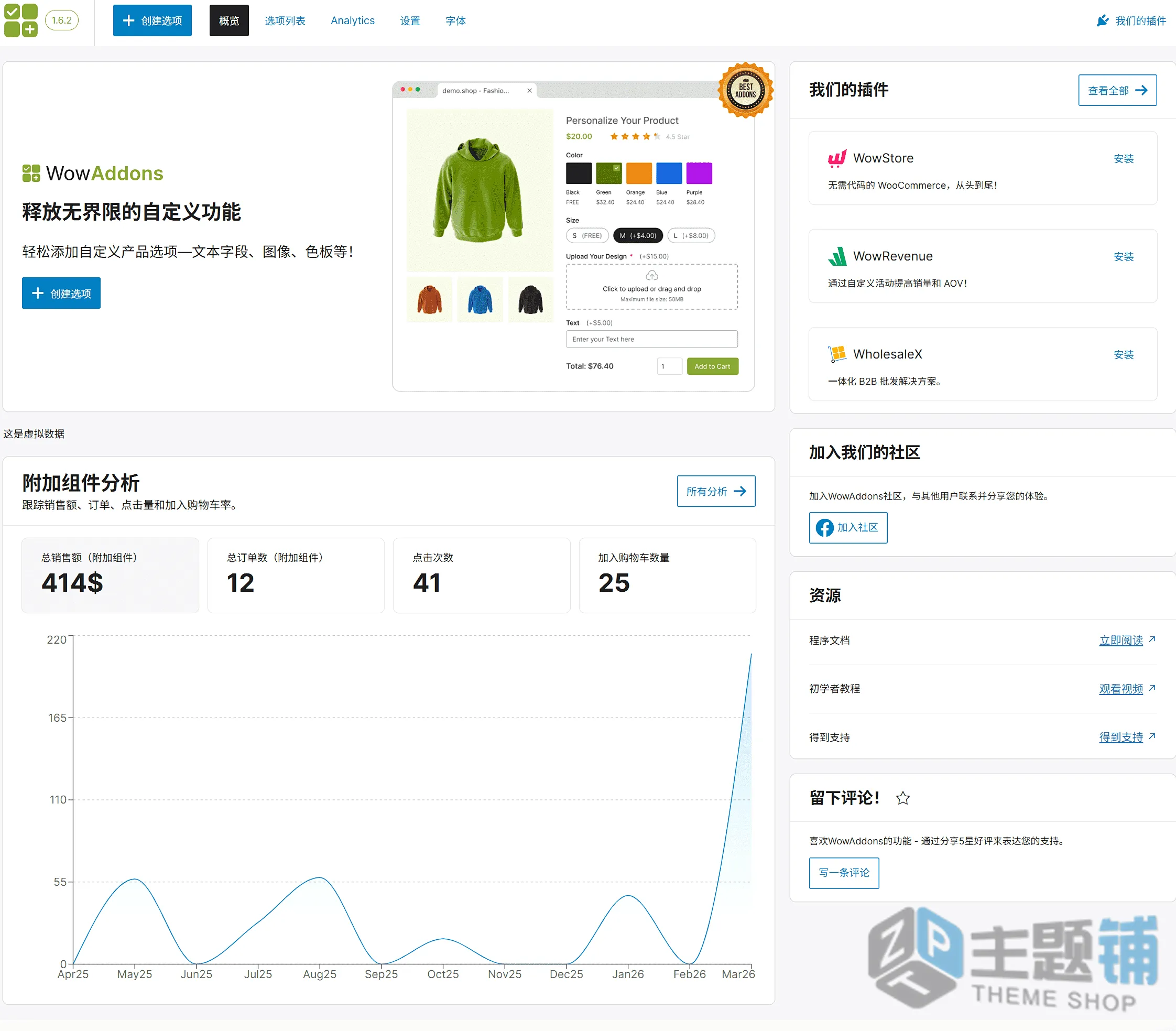Click the BEST ADDONS badge

746,90
